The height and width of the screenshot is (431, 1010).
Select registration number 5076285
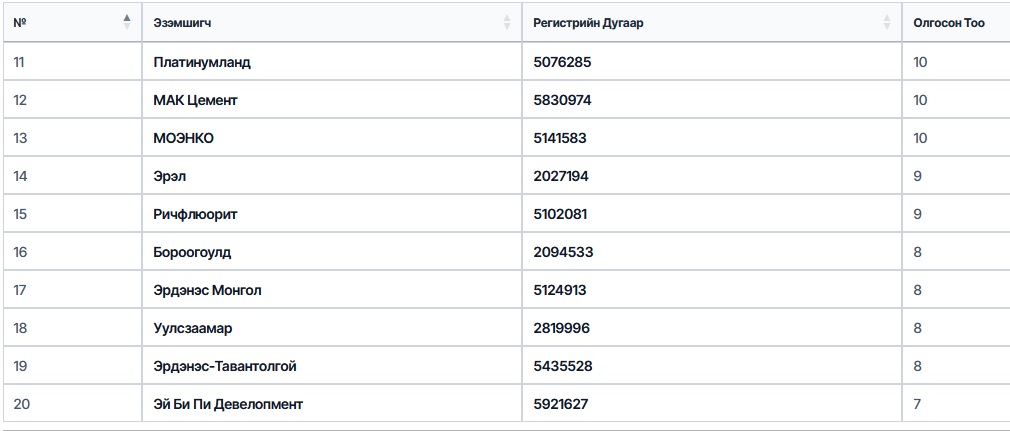562,62
